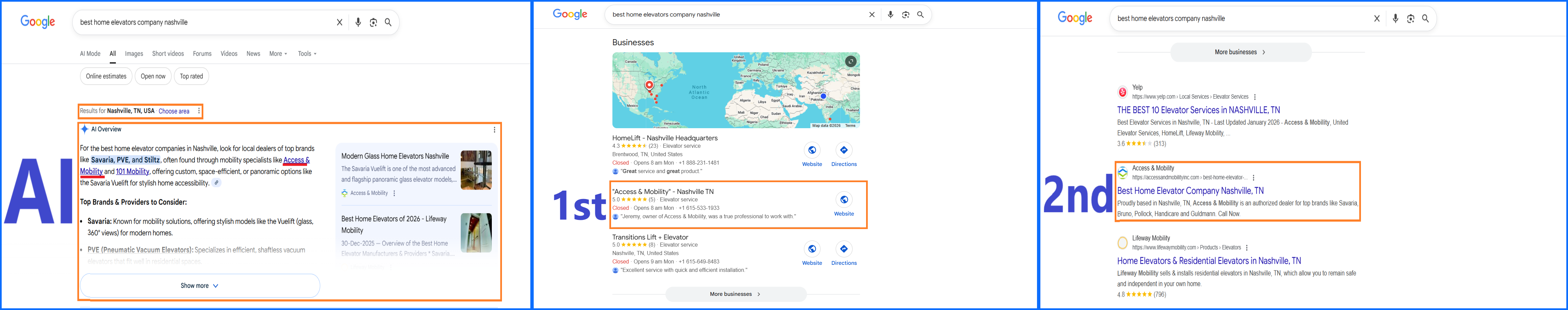Open THE BEST 10 Elevator Services Yelp result

[1198, 111]
